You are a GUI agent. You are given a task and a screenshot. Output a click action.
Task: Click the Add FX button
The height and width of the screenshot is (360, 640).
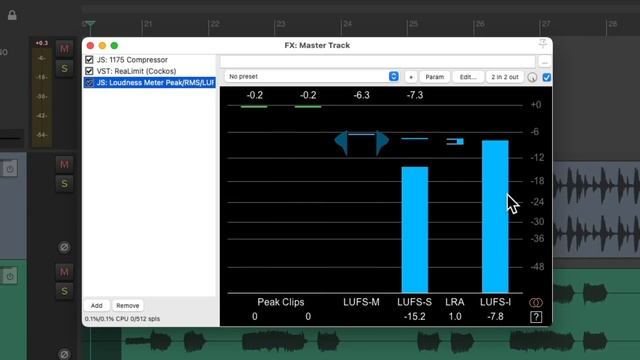point(96,305)
